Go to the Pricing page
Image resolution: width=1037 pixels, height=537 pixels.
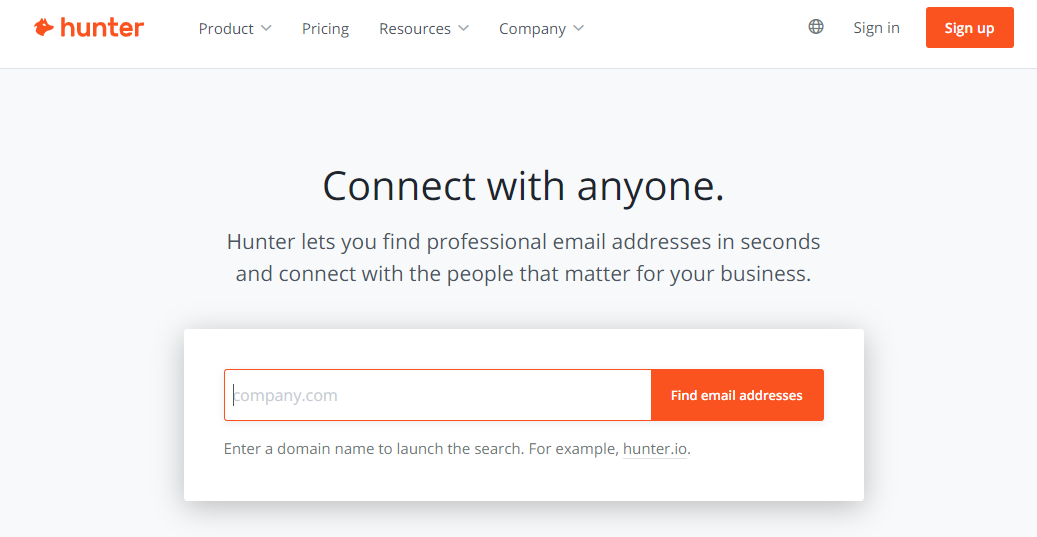(x=325, y=28)
